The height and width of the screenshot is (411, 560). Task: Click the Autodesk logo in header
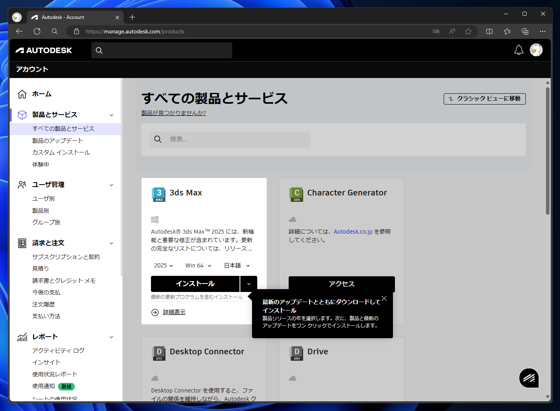[x=44, y=50]
